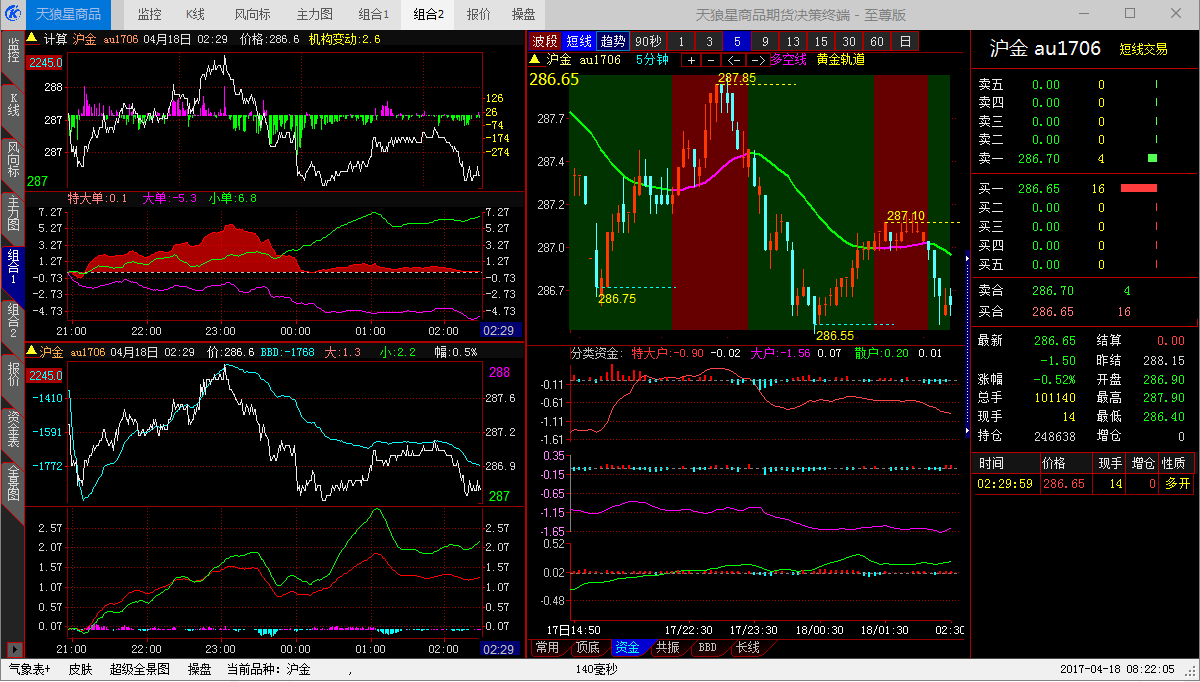Click 超级全景图 in bottom bar

(x=140, y=669)
